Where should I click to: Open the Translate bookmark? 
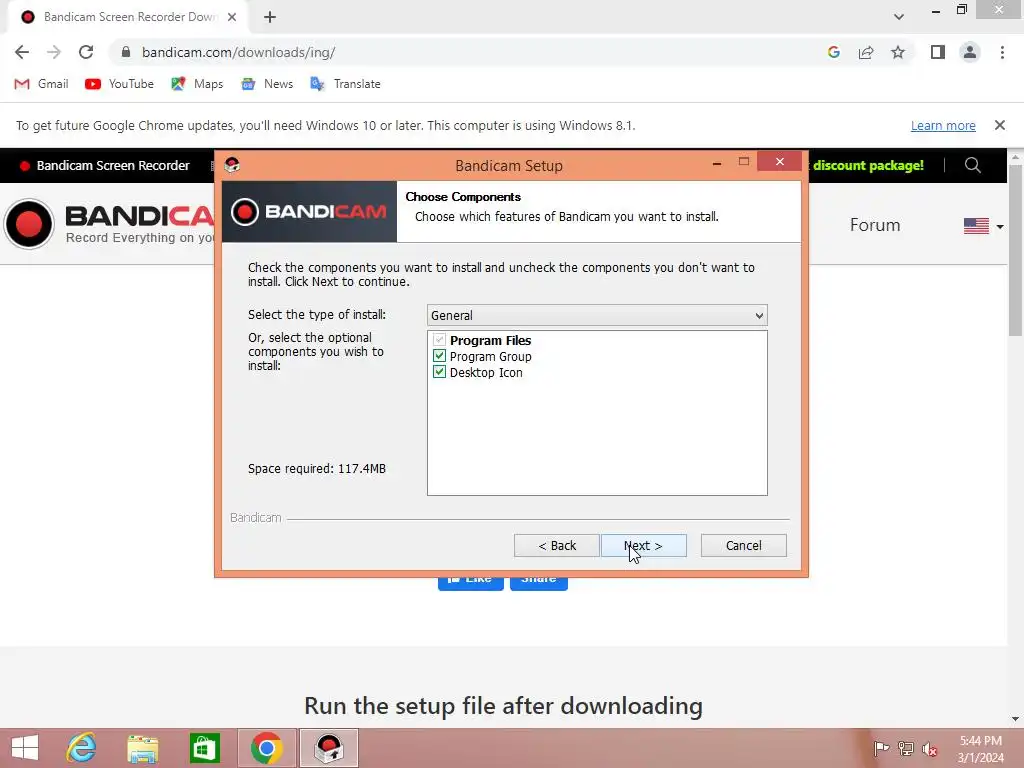tap(345, 84)
